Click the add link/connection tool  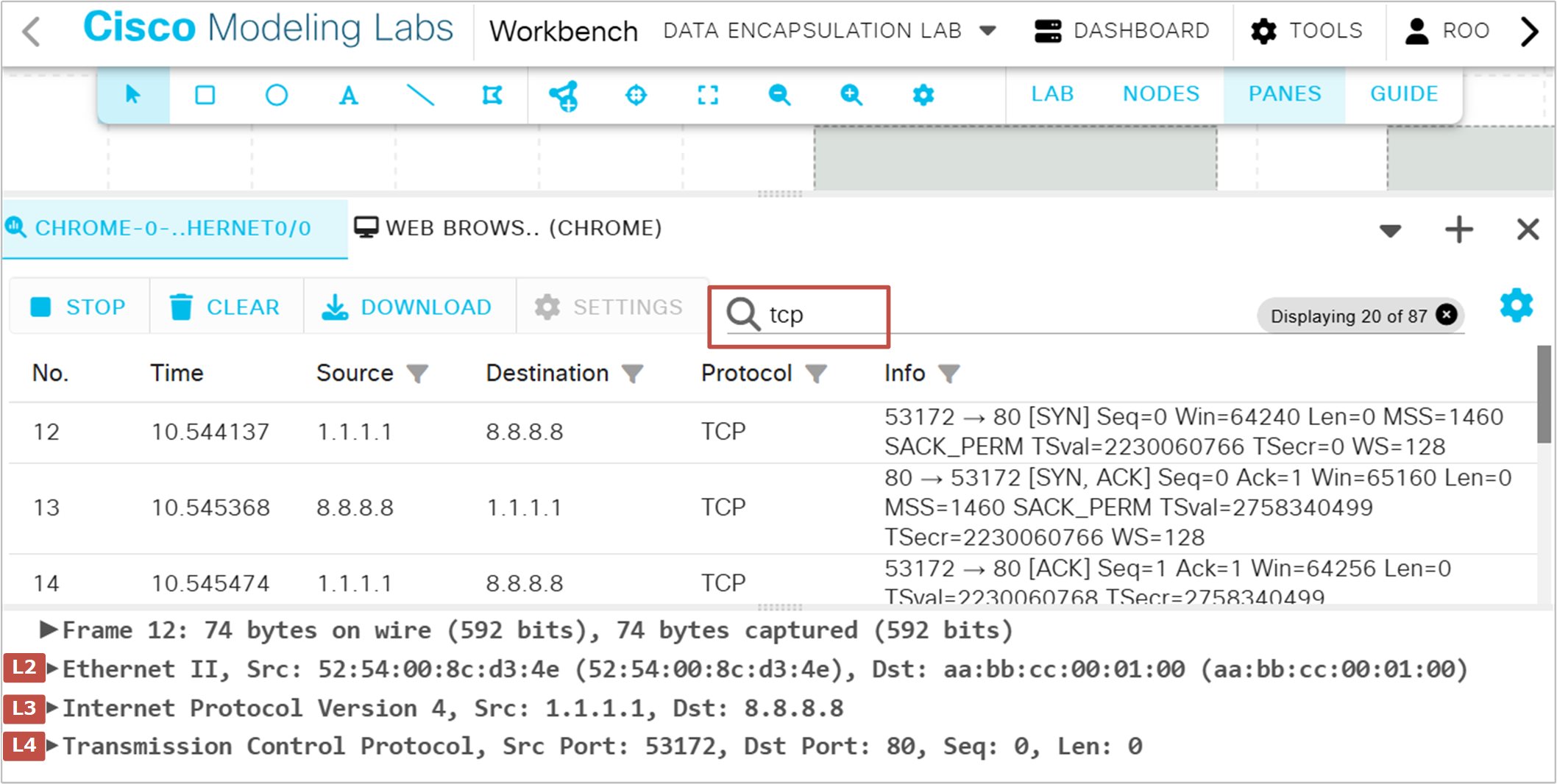564,96
